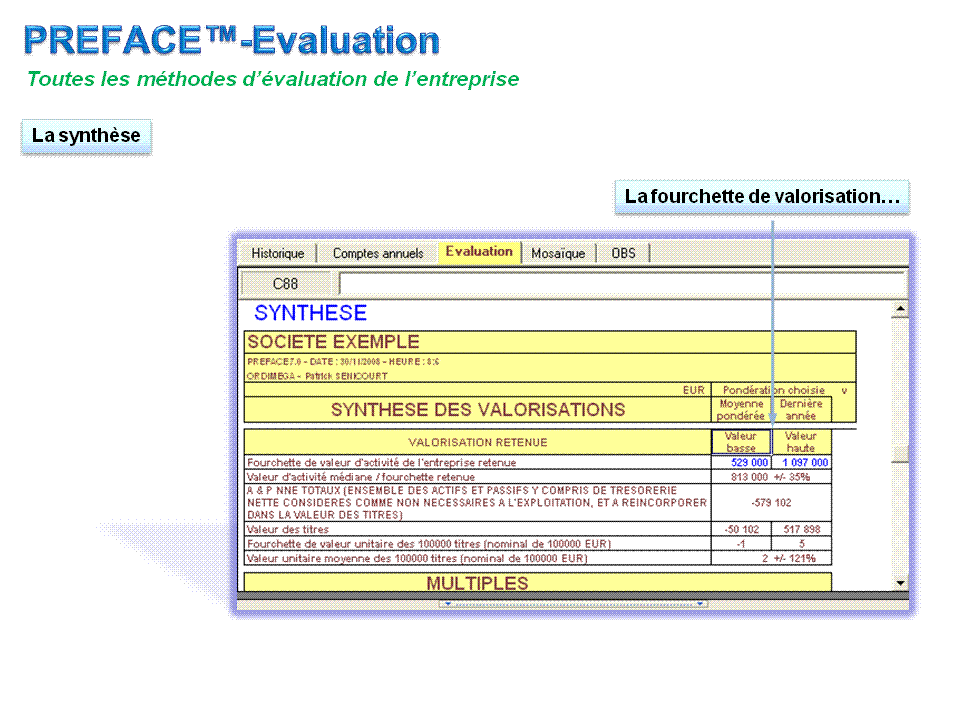Click the MULTIPLES section header
The height and width of the screenshot is (720, 960).
pos(538,582)
